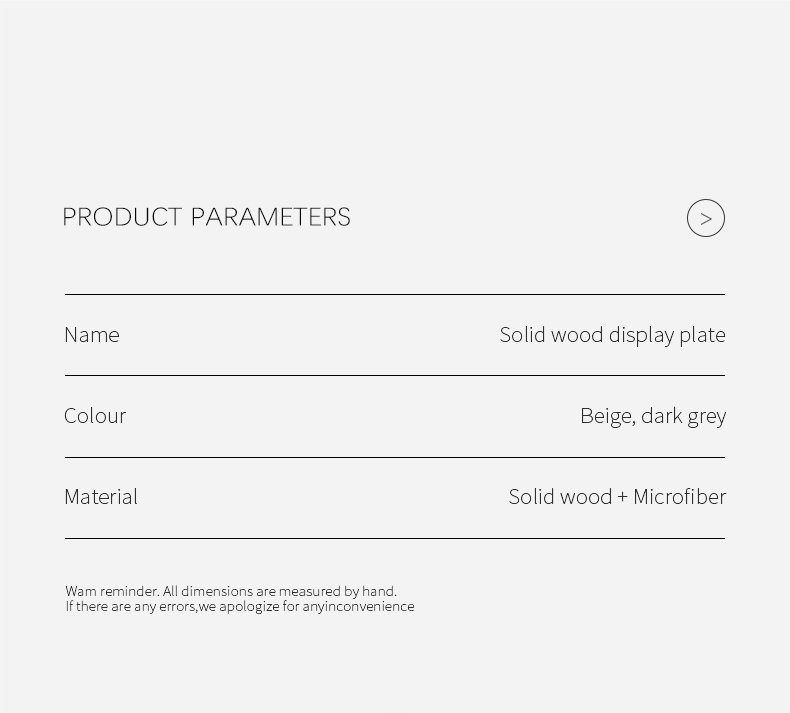Click the word PRODUCT in the heading
Image resolution: width=790 pixels, height=713 pixels.
point(122,217)
